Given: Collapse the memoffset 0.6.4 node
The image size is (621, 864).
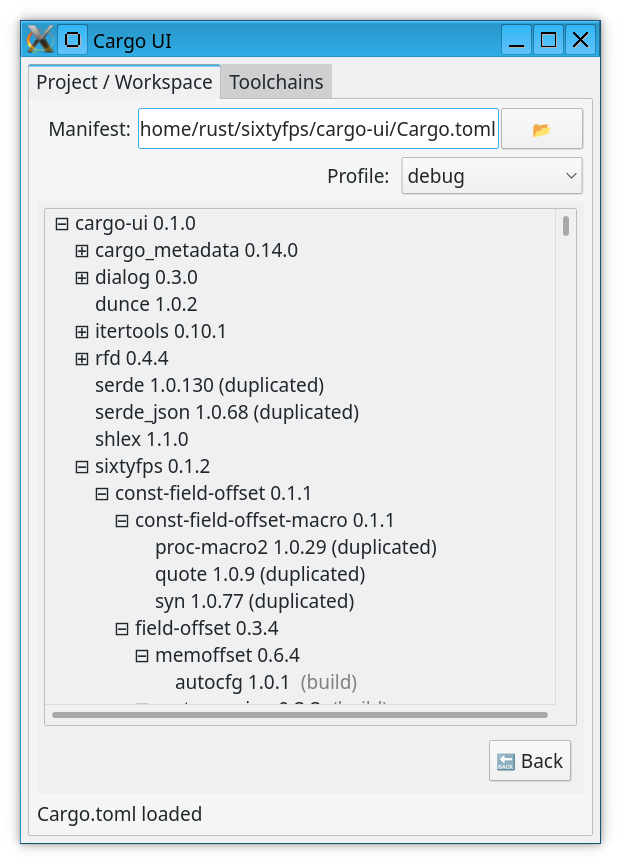Looking at the screenshot, I should coord(142,655).
